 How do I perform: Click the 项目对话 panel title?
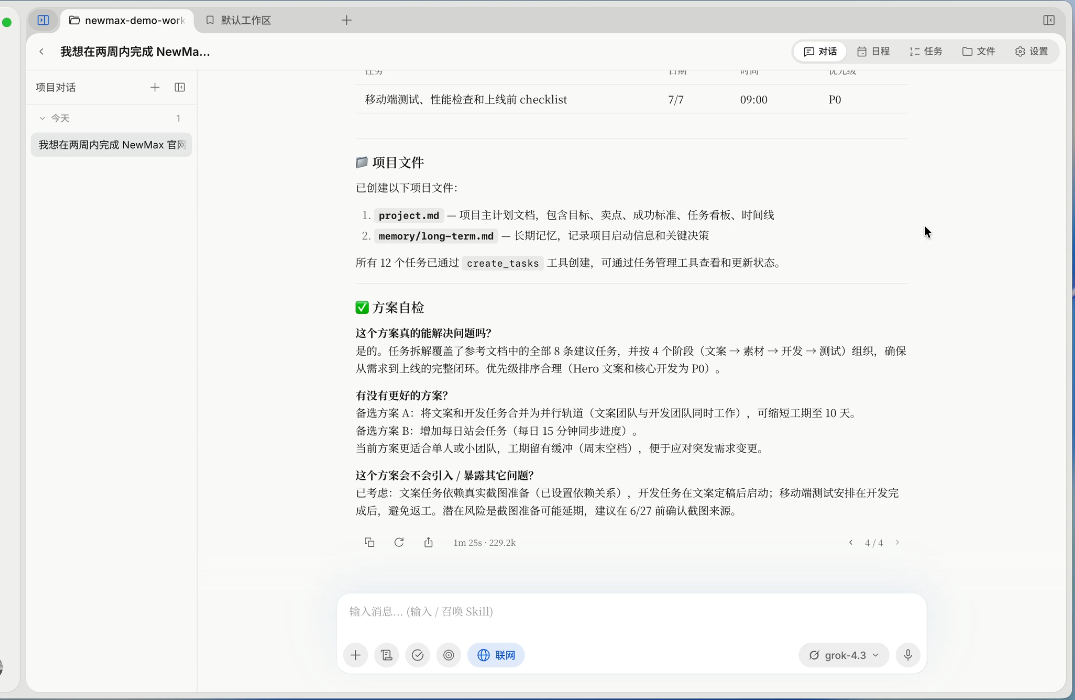[56, 87]
